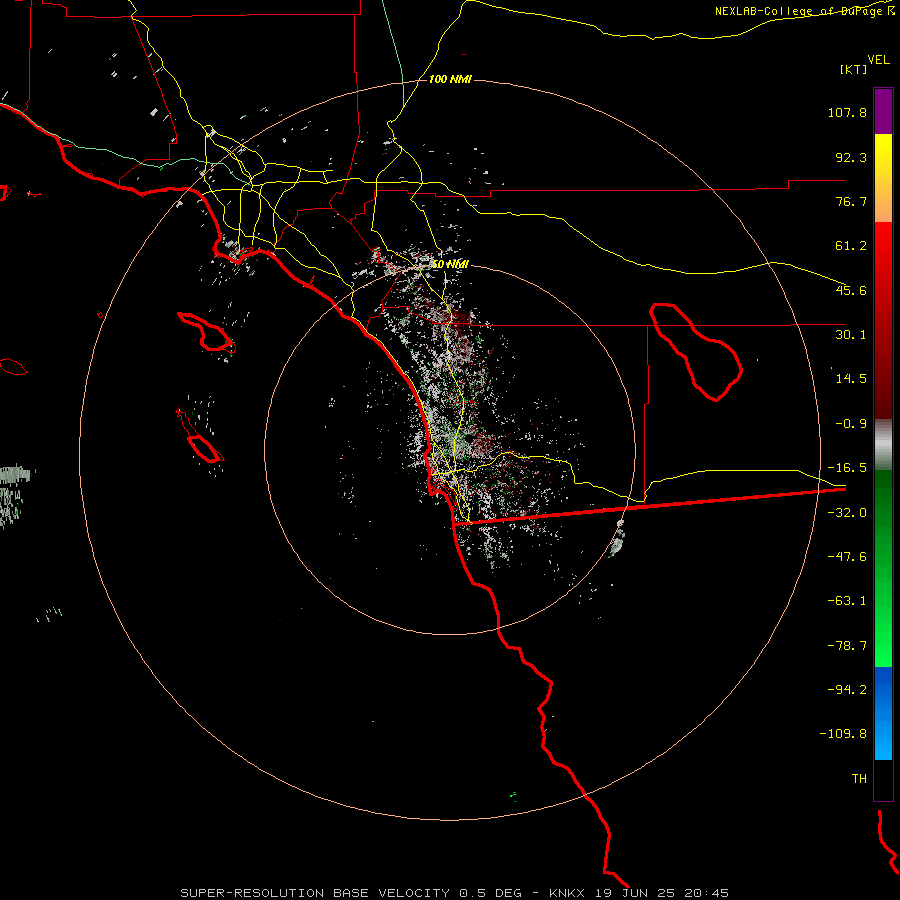Click the 50 NMI range ring label
Image resolution: width=900 pixels, height=900 pixels.
(451, 264)
